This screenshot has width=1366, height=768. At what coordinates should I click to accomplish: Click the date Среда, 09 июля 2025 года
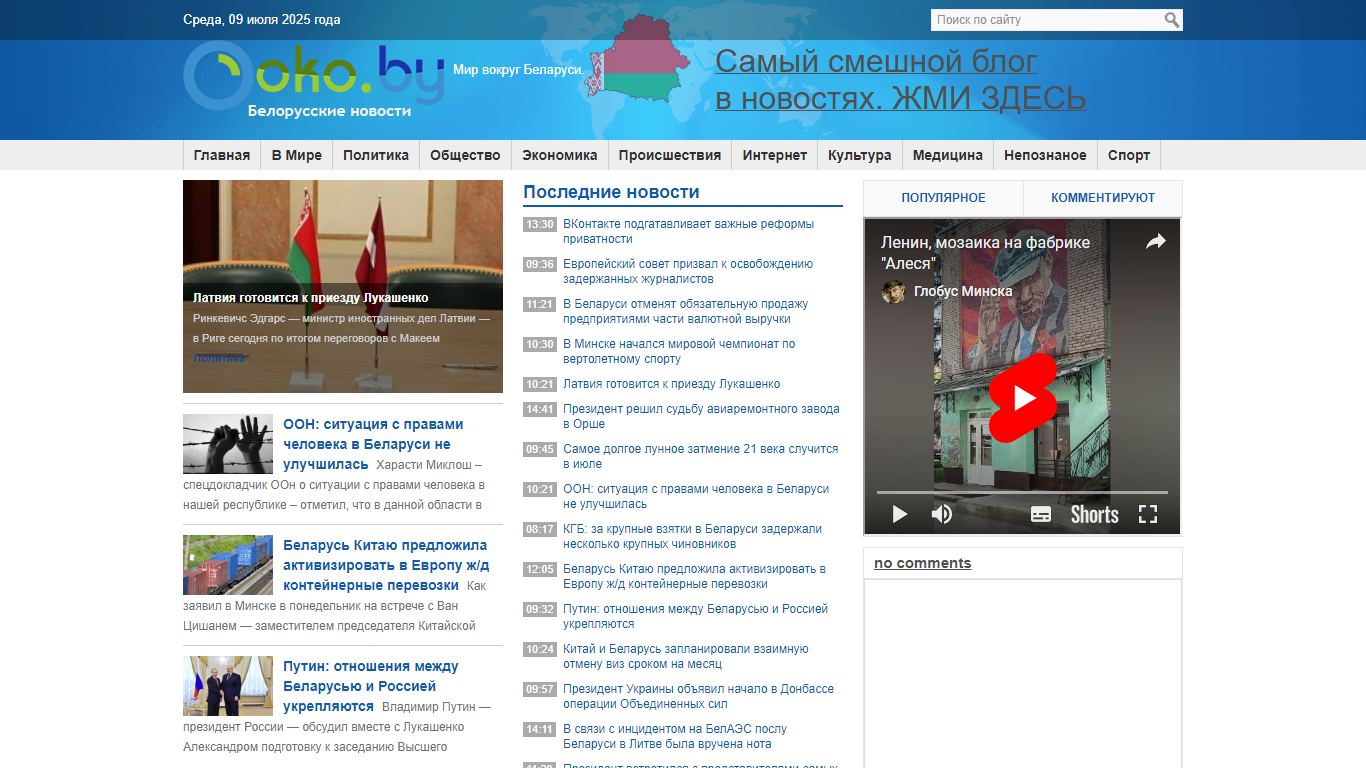[262, 20]
